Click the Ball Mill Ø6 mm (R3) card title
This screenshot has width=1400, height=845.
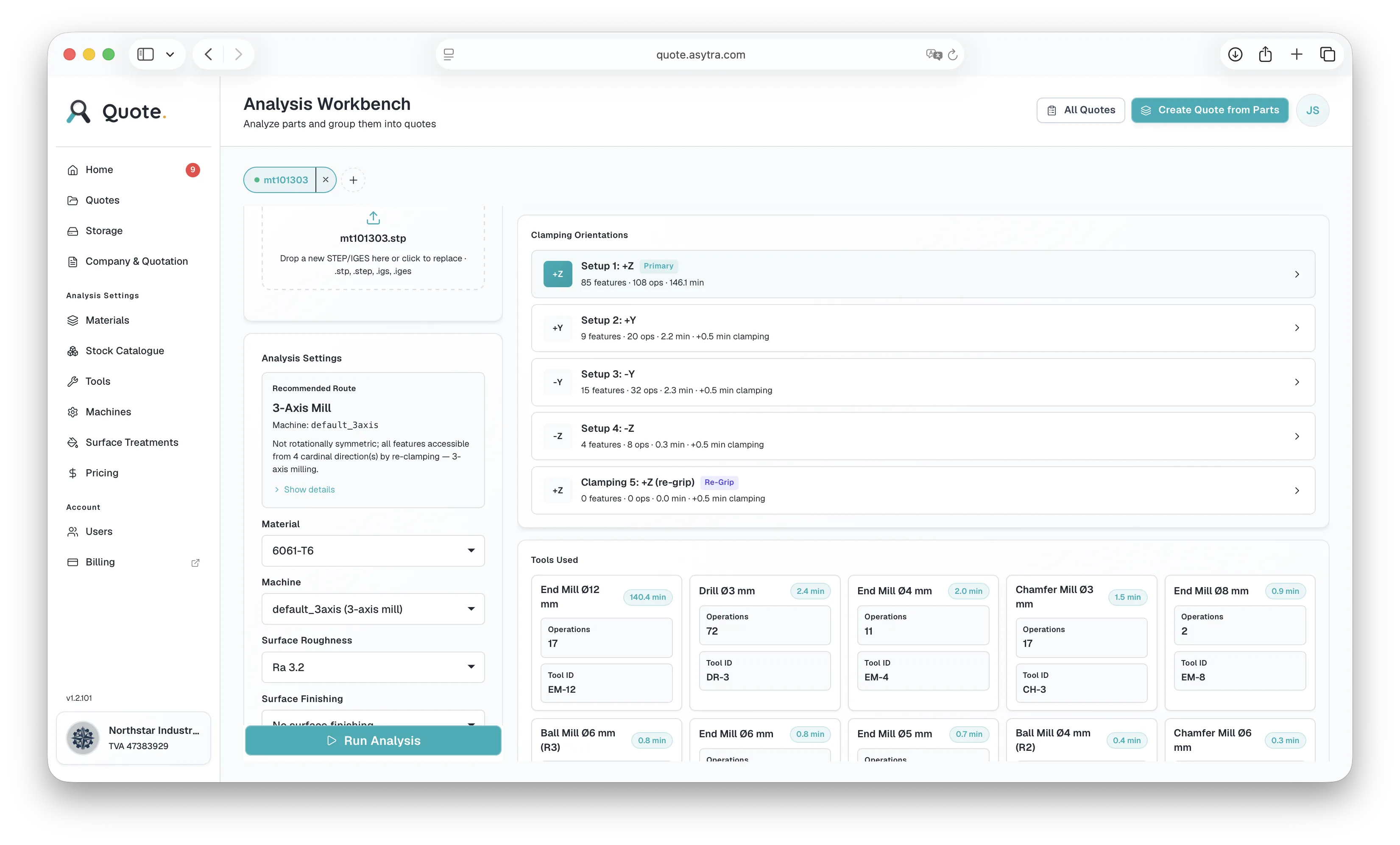pos(578,740)
